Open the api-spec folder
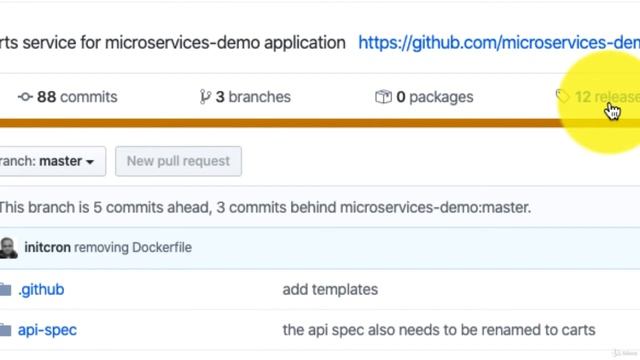This screenshot has height=360, width=640. click(47, 330)
